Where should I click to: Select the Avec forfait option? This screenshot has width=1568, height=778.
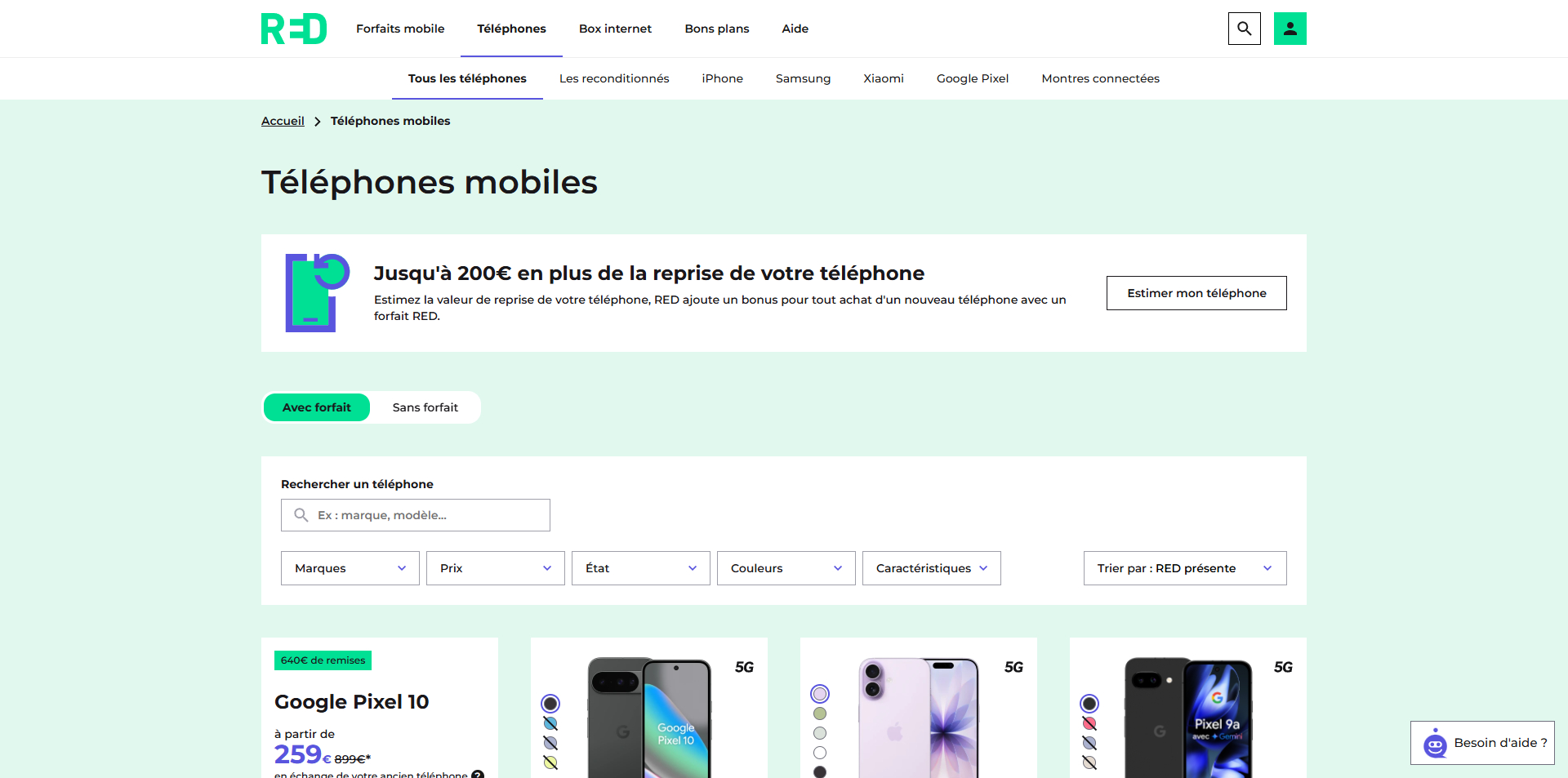pos(317,407)
